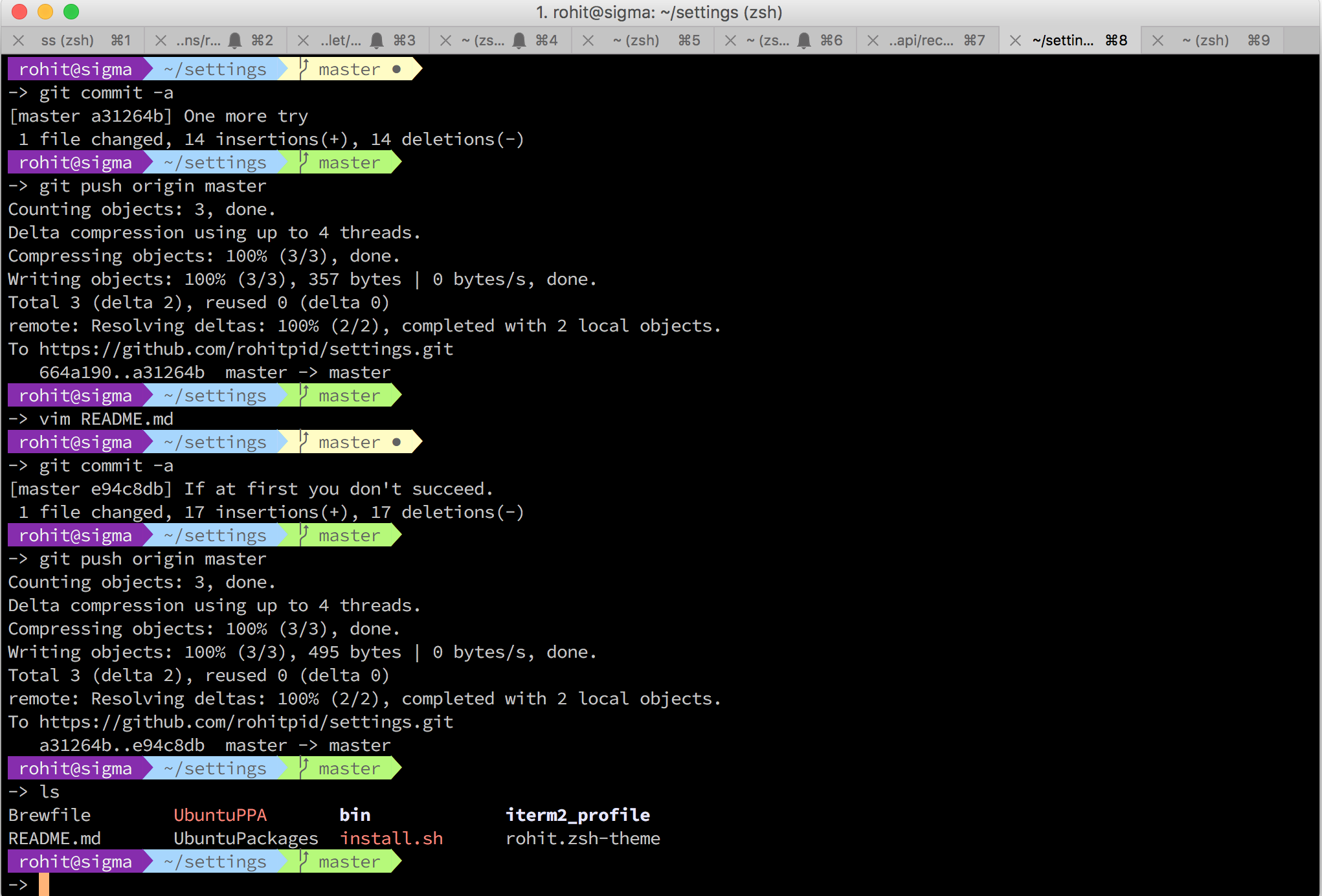Close the '..api/rec...' tab using X
The height and width of the screenshot is (896, 1322).
click(873, 41)
